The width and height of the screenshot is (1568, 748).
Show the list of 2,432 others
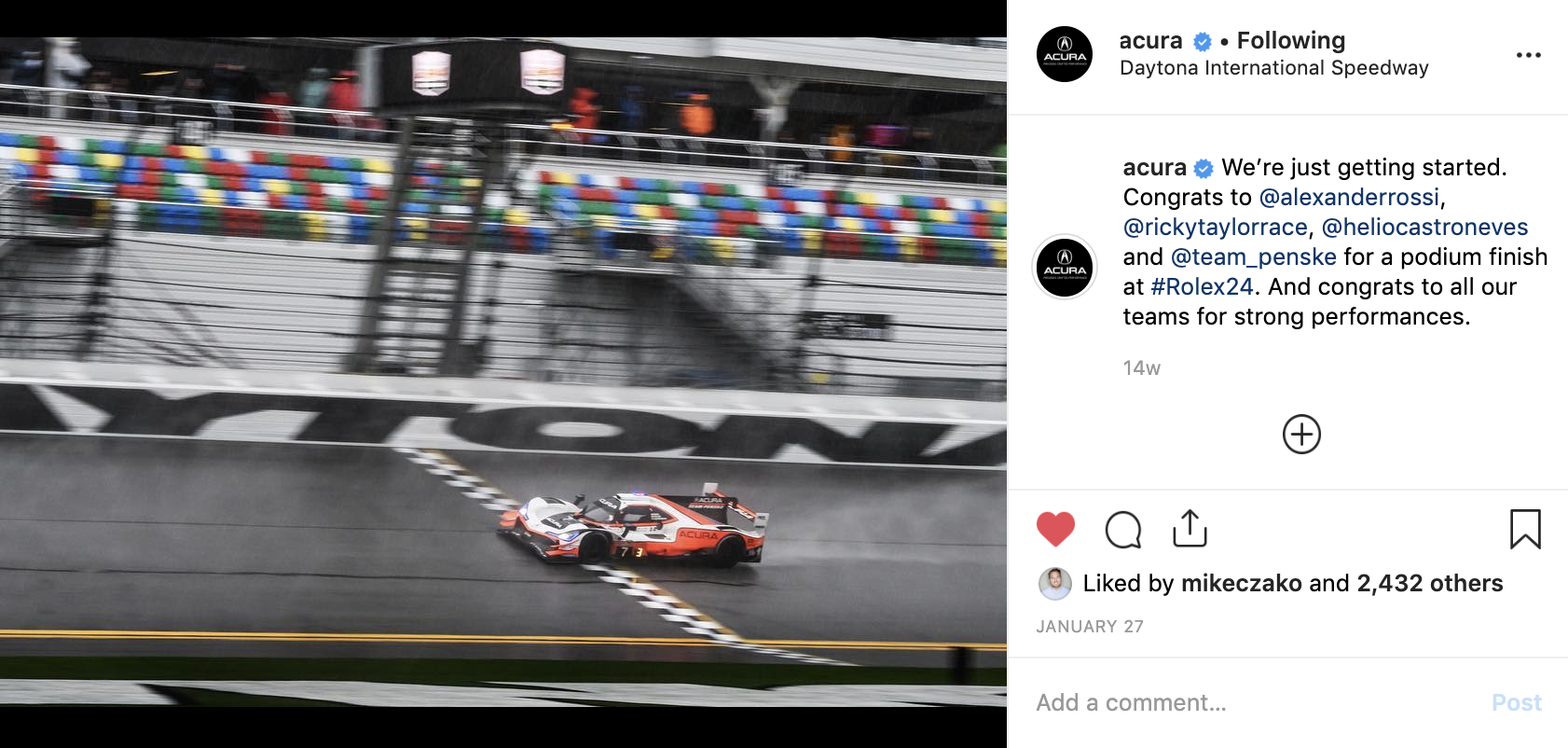point(1429,584)
